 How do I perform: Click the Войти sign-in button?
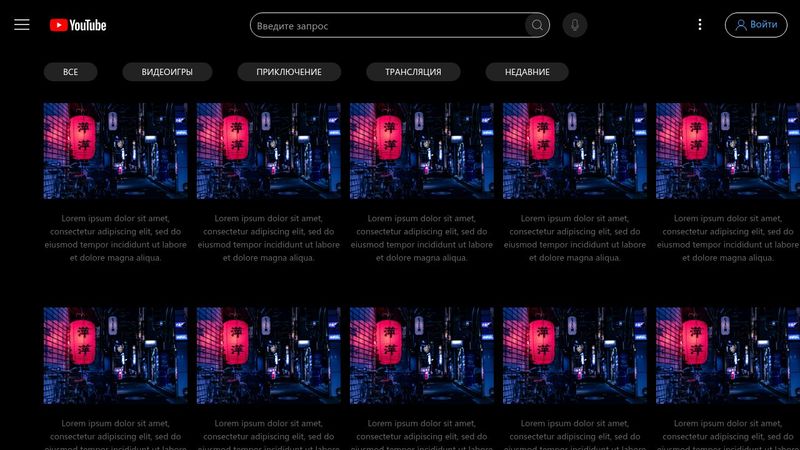pos(755,25)
